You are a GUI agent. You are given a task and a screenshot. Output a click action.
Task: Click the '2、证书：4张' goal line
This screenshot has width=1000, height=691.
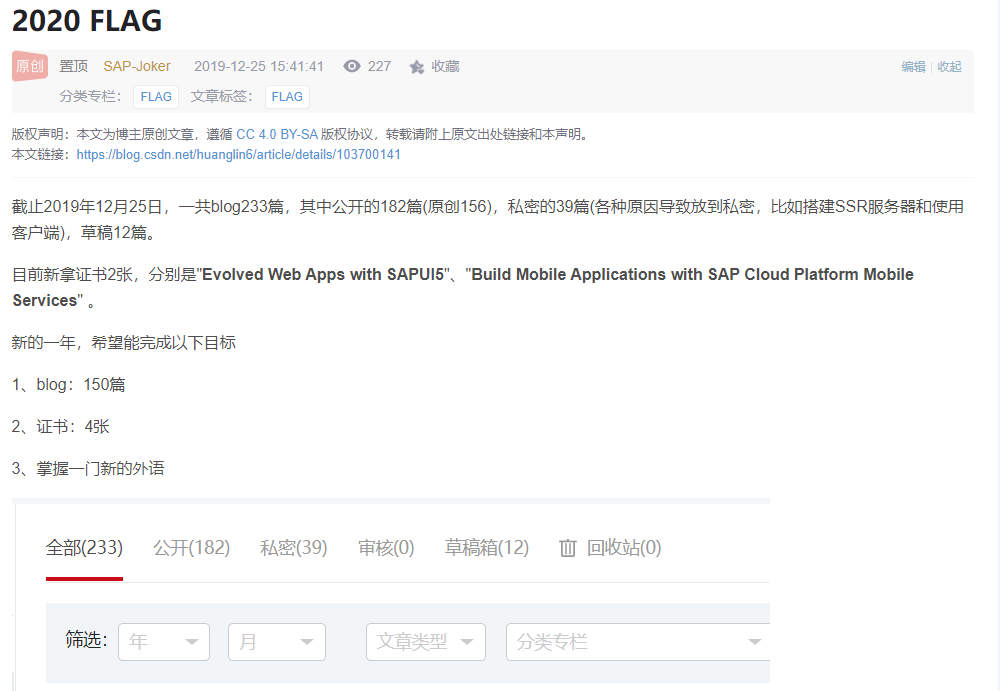tap(61, 426)
